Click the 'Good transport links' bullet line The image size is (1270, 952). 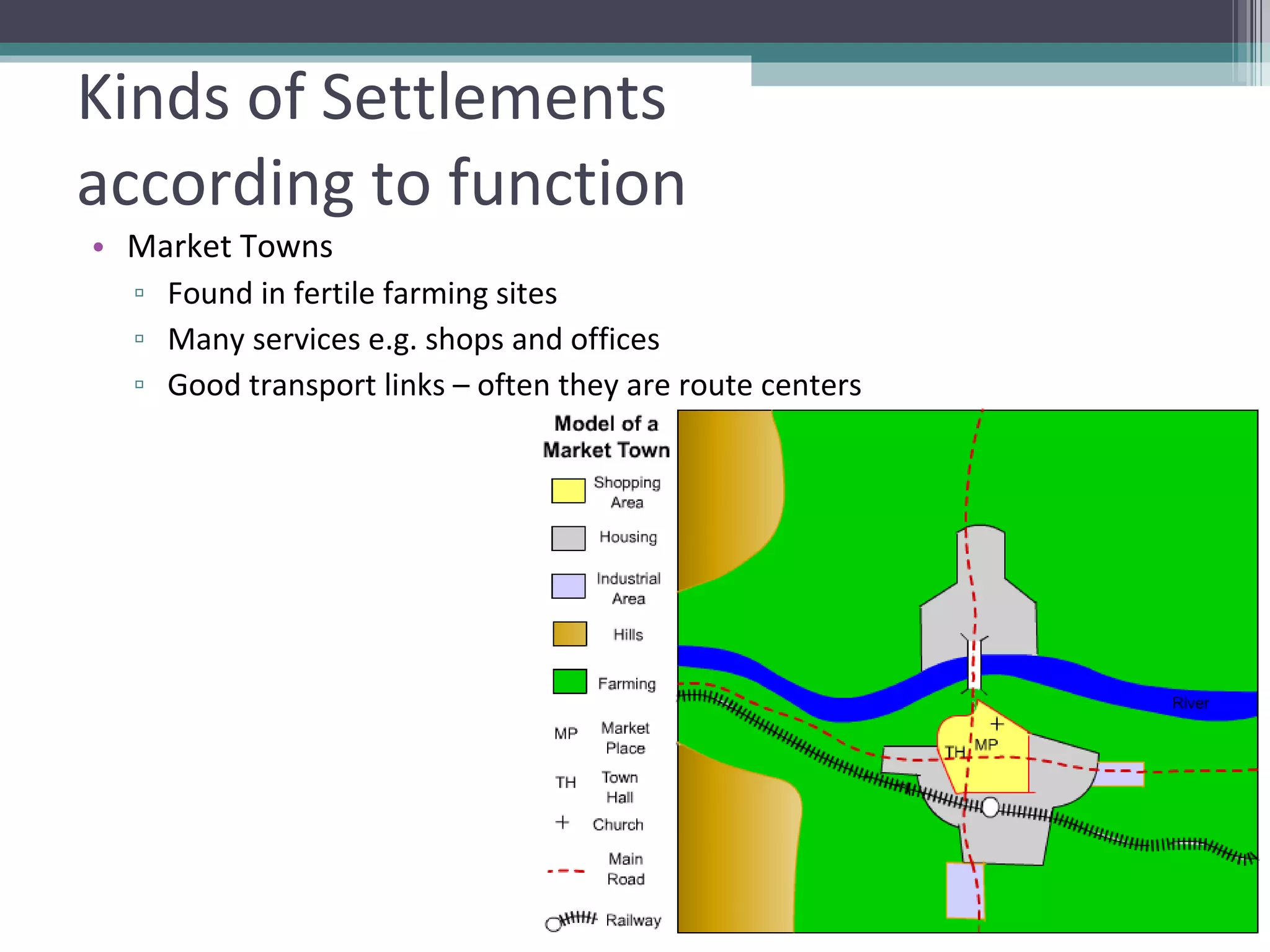pos(515,385)
